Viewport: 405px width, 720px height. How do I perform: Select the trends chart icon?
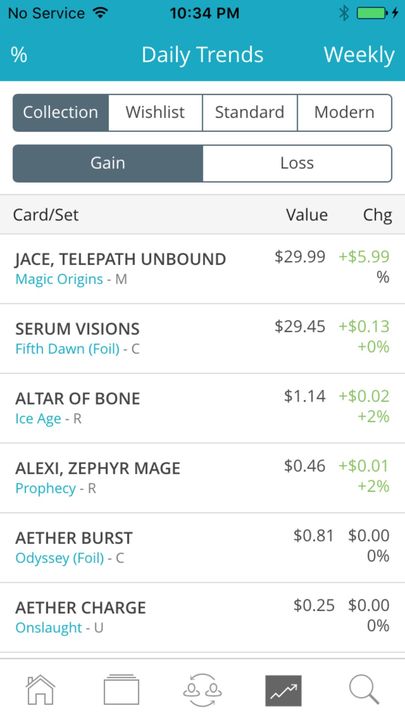[283, 691]
